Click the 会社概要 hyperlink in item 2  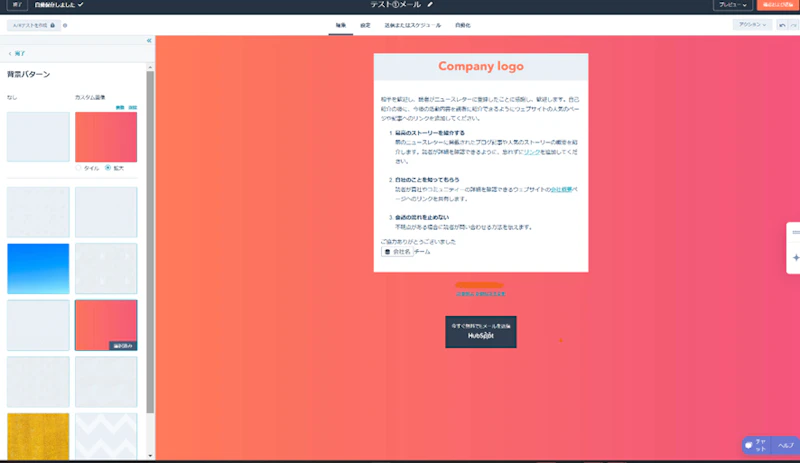pos(562,189)
